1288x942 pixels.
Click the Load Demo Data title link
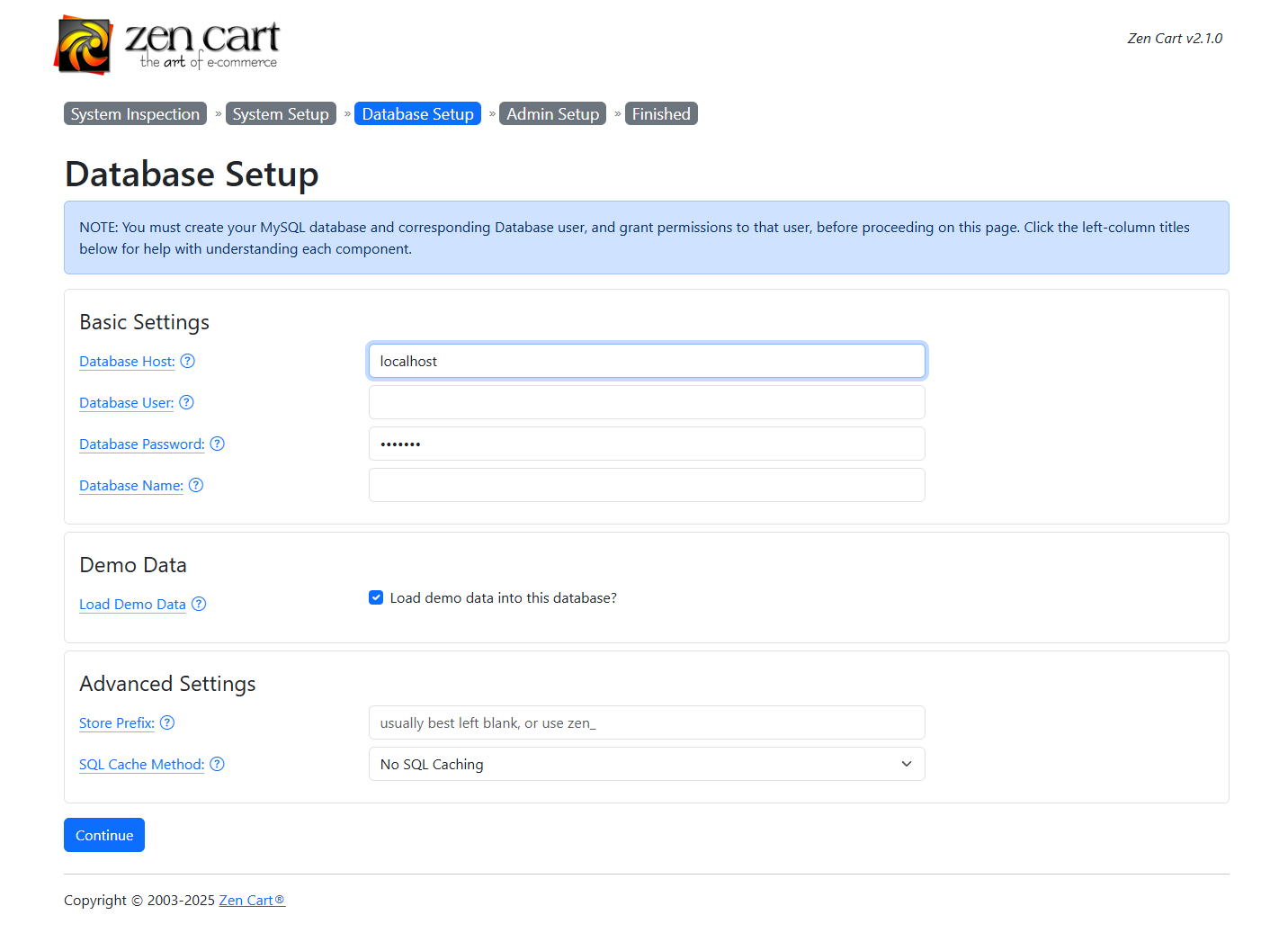click(132, 604)
